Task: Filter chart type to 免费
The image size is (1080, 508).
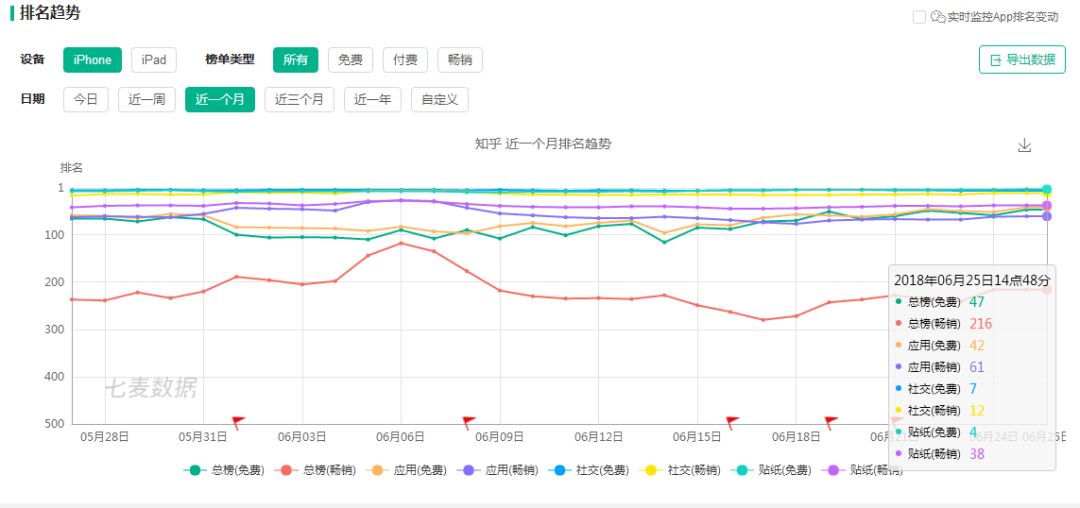Action: [x=350, y=60]
